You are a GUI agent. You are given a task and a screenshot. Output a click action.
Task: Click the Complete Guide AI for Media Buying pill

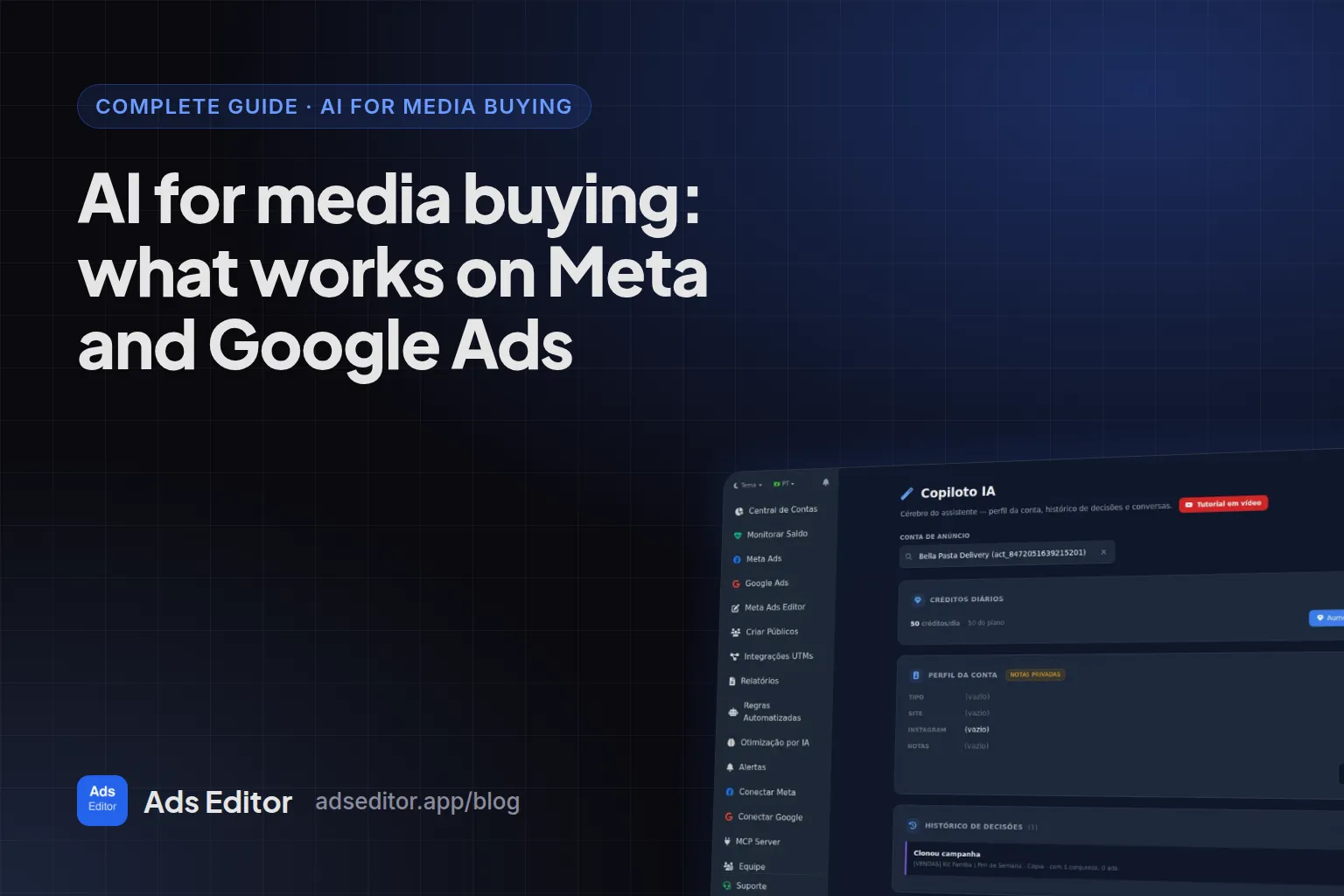(x=334, y=107)
